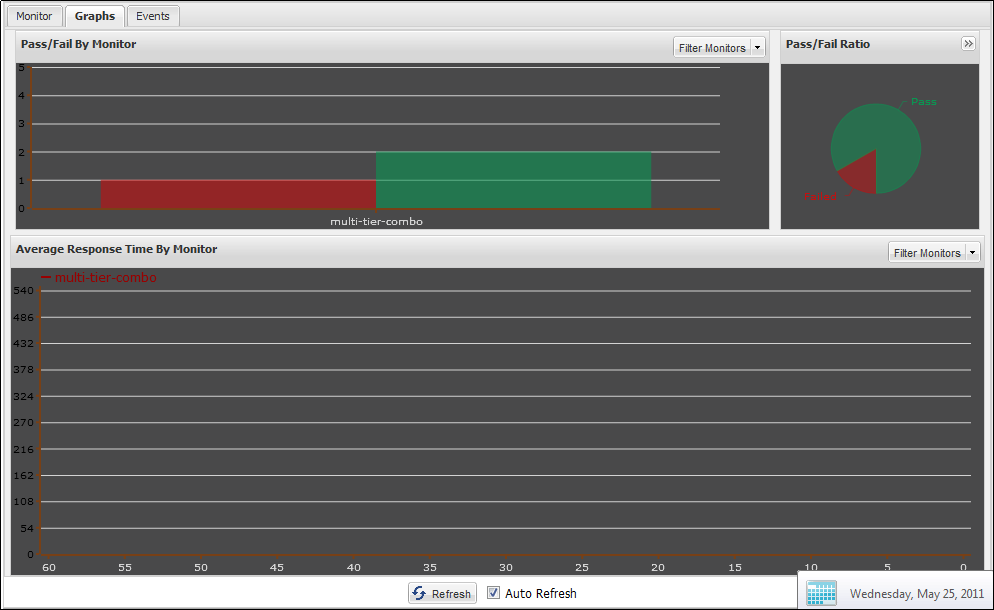Click the double-chevron icon on Pass/Fail Ratio

tap(968, 43)
